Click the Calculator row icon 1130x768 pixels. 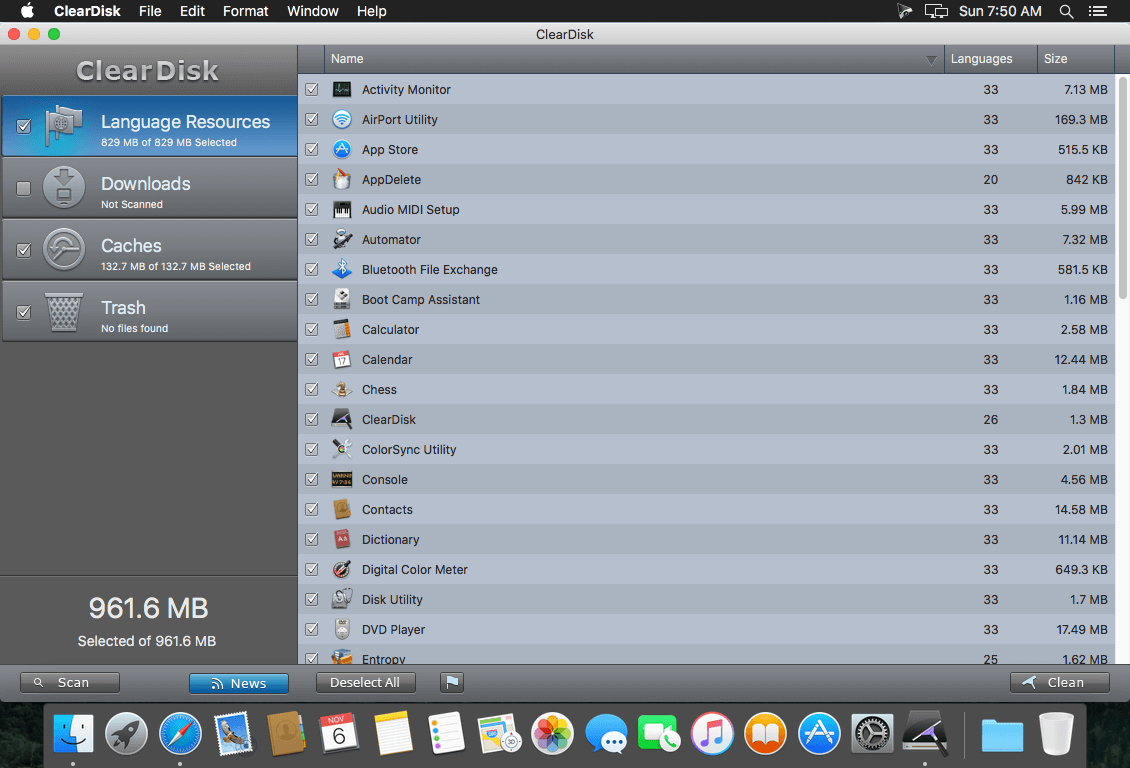(x=342, y=329)
